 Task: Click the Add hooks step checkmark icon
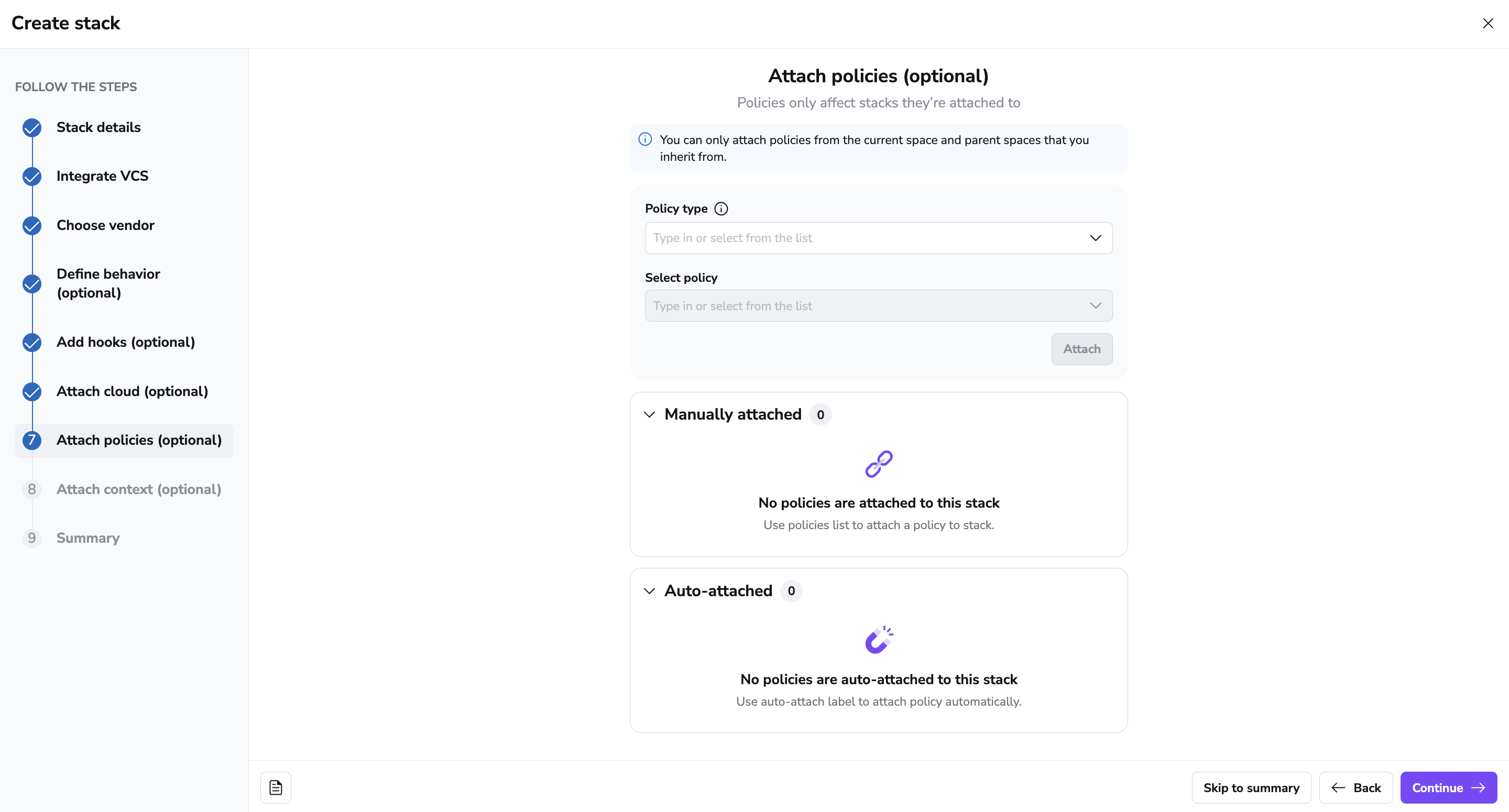tap(32, 342)
